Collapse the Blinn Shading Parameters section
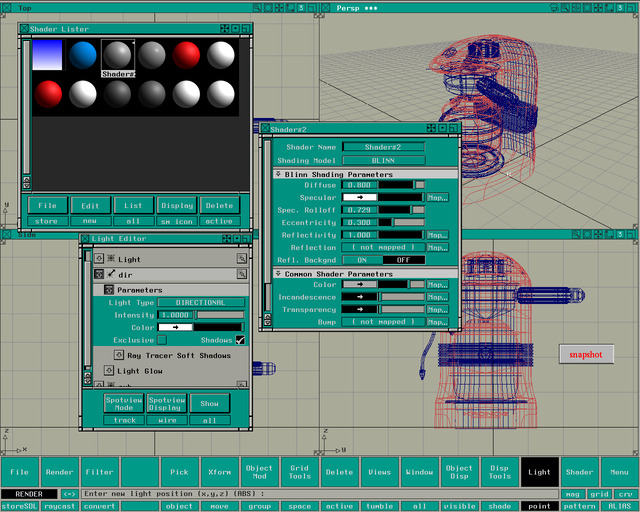The width and height of the screenshot is (640, 512). pyautogui.click(x=278, y=174)
